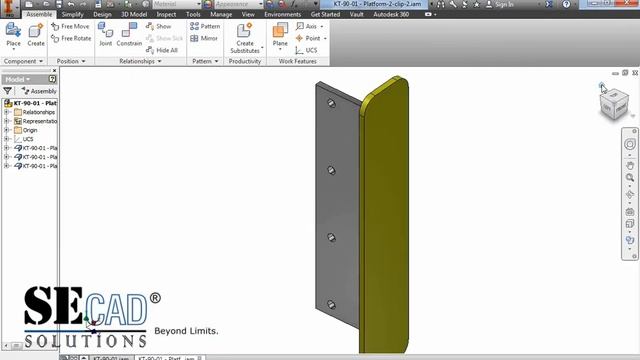The height and width of the screenshot is (360, 640).
Task: Open the Tools ribbon tab
Action: (193, 14)
